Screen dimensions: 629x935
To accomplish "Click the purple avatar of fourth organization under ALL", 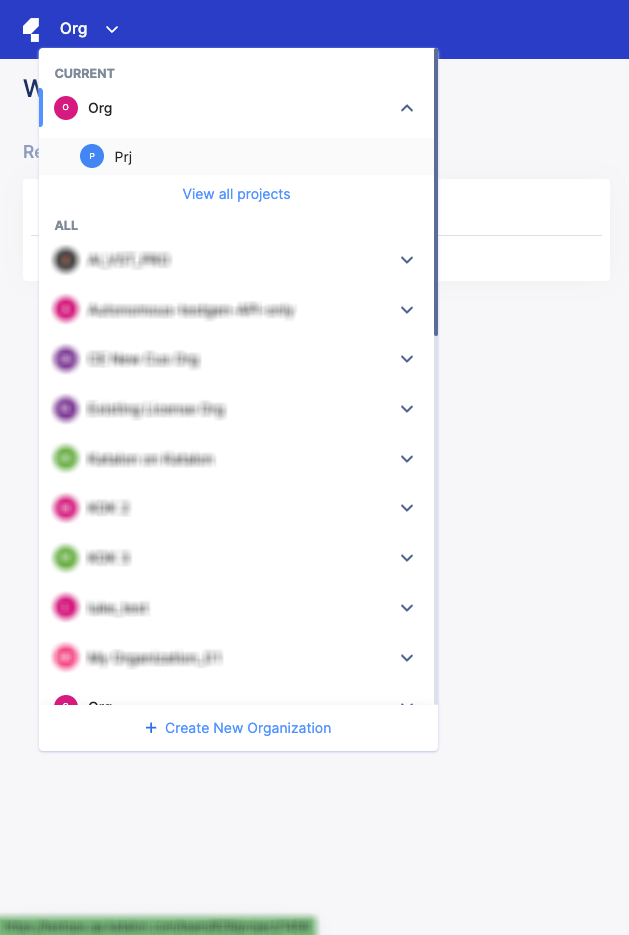I will pos(66,409).
